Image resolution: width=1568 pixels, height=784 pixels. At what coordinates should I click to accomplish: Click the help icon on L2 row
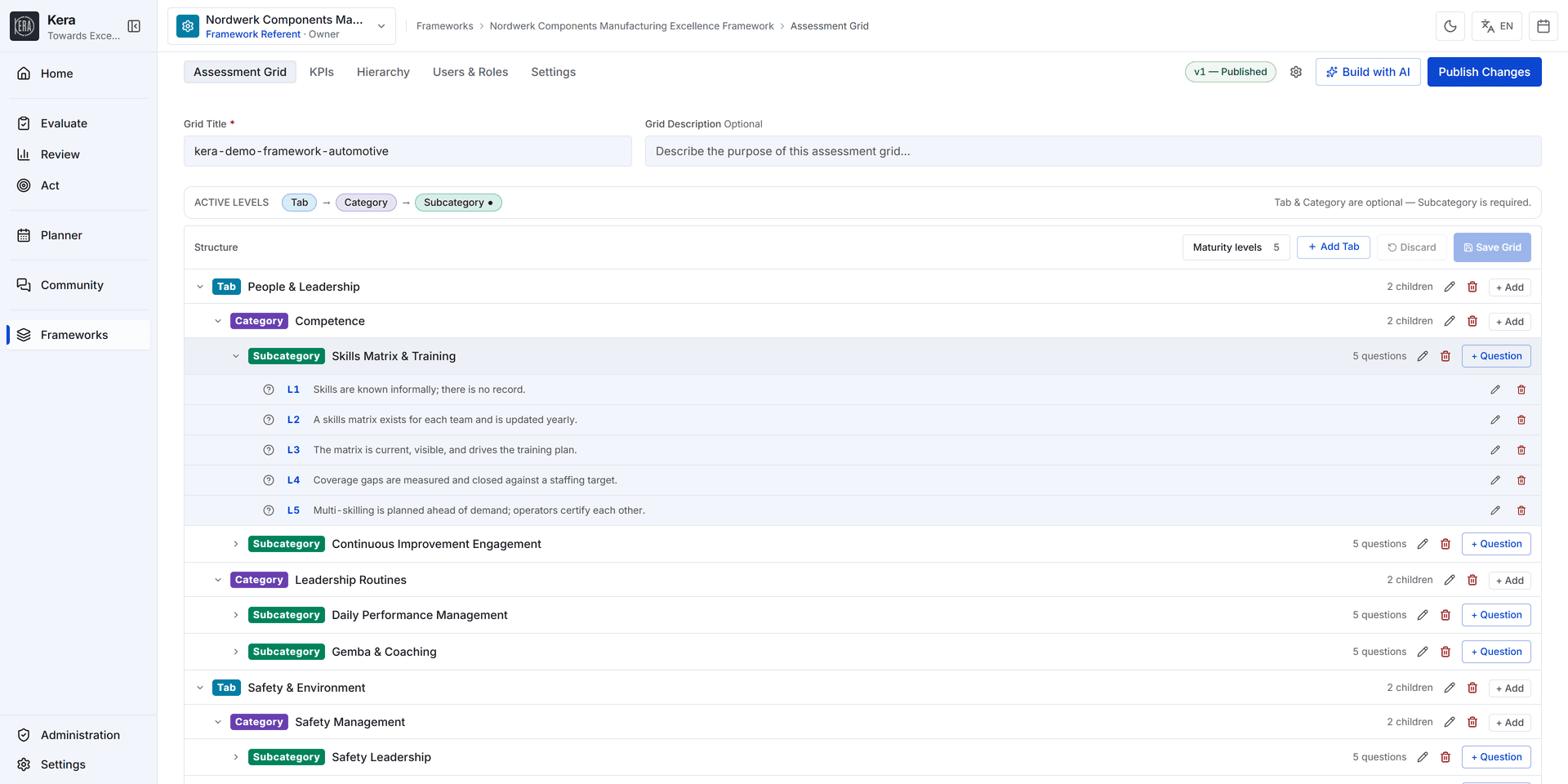pos(269,420)
